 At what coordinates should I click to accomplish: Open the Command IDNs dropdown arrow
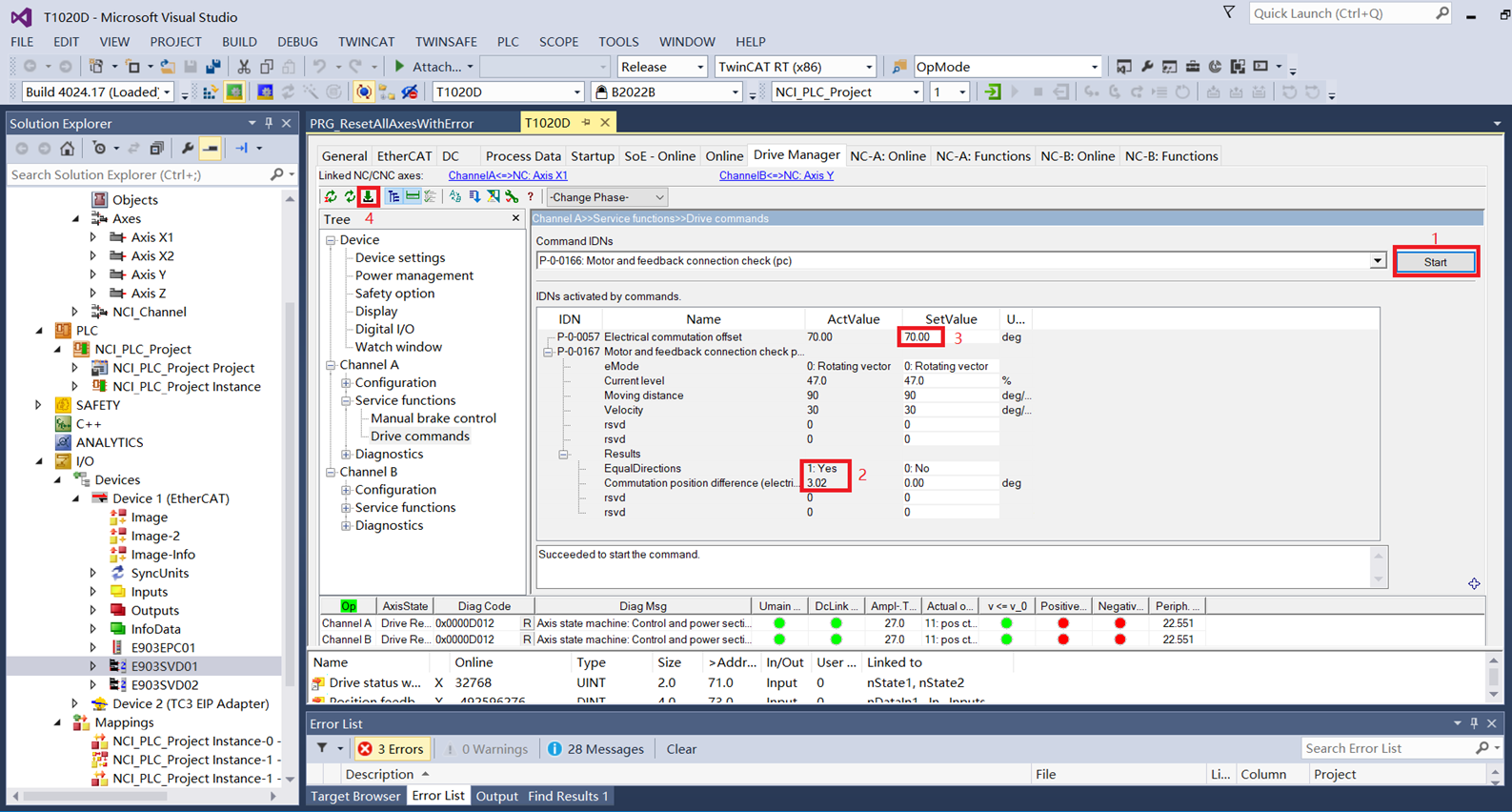click(1378, 261)
